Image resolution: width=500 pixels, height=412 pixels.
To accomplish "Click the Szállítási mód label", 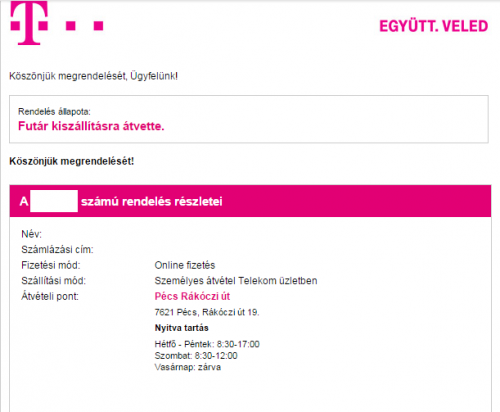I will (53, 281).
